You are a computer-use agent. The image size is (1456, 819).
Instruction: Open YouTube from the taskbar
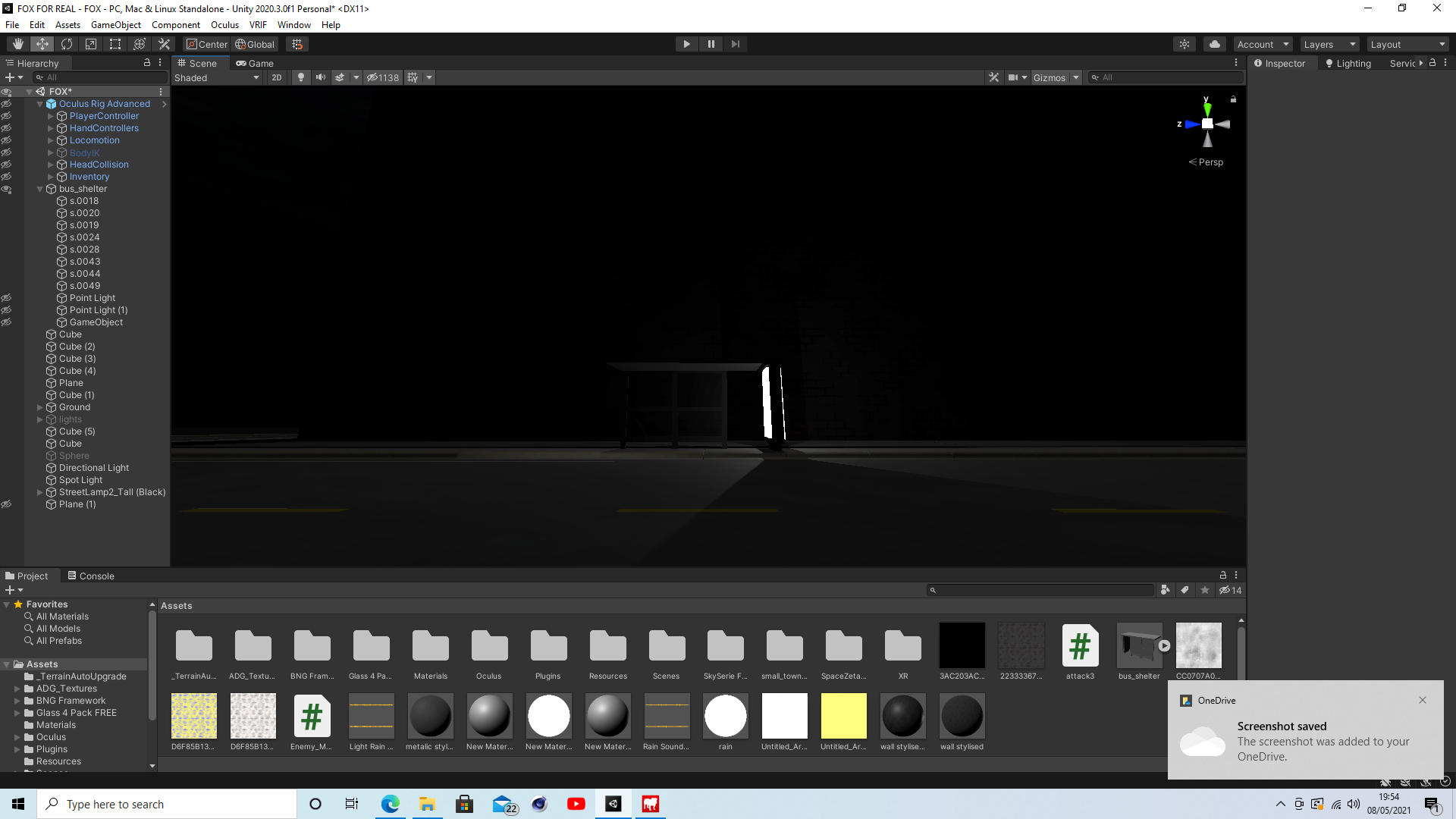[576, 804]
